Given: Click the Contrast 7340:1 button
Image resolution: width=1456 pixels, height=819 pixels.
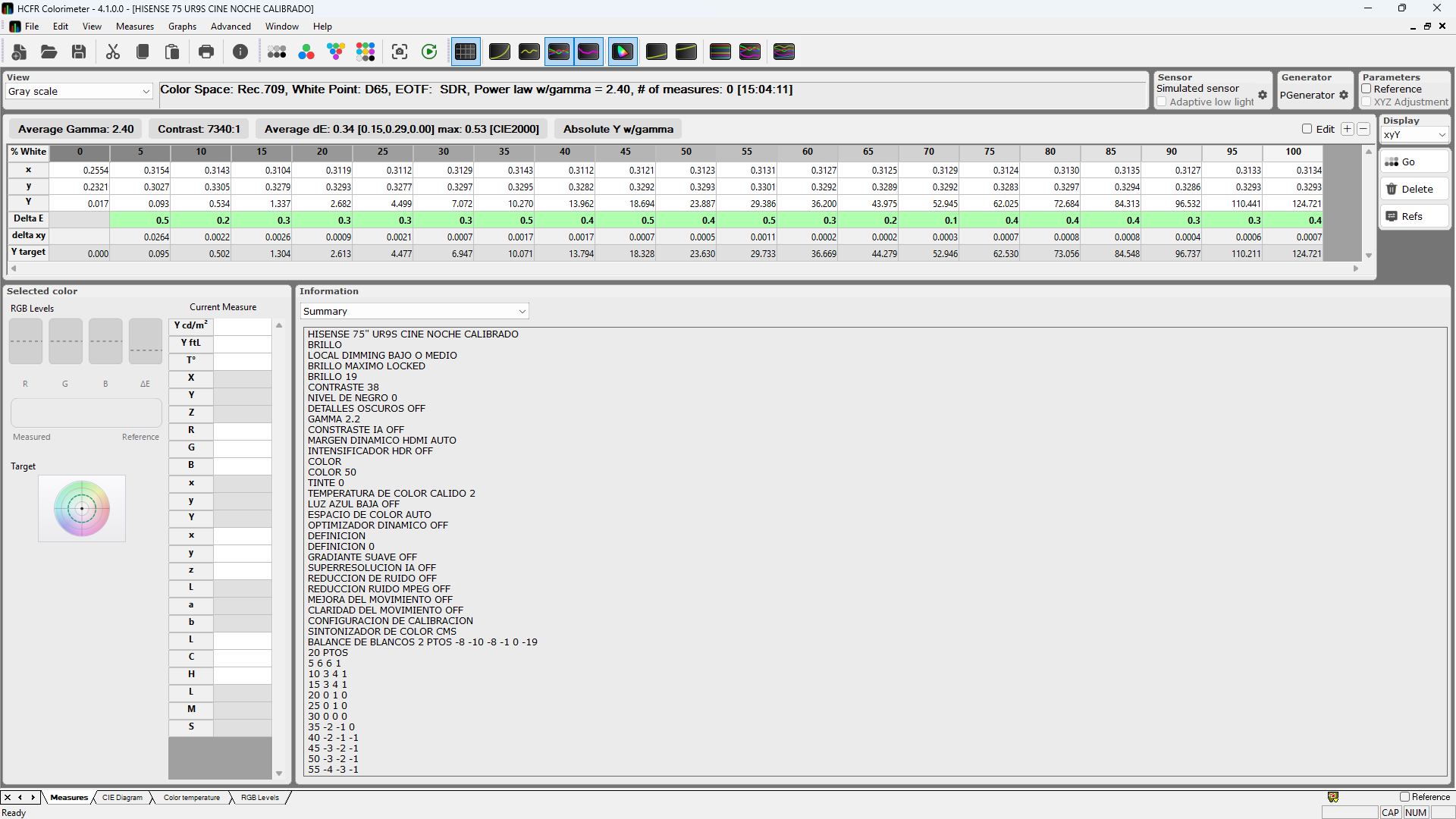Looking at the screenshot, I should click(199, 129).
